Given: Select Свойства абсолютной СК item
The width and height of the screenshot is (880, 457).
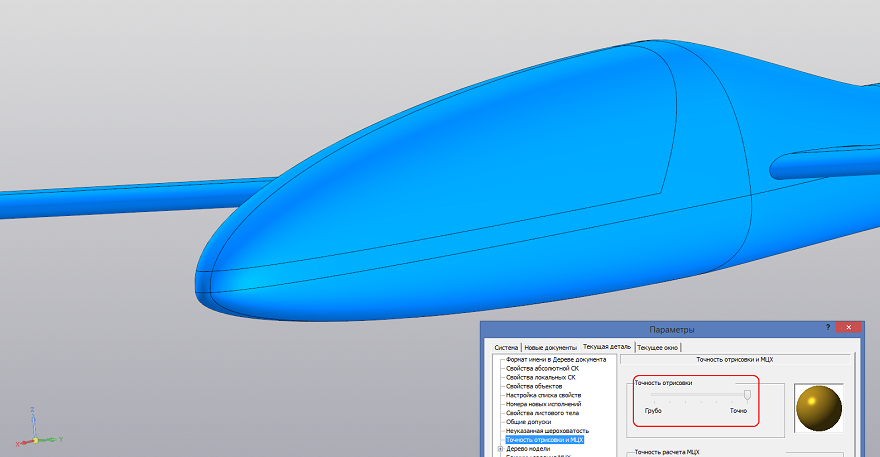Looking at the screenshot, I should point(542,368).
